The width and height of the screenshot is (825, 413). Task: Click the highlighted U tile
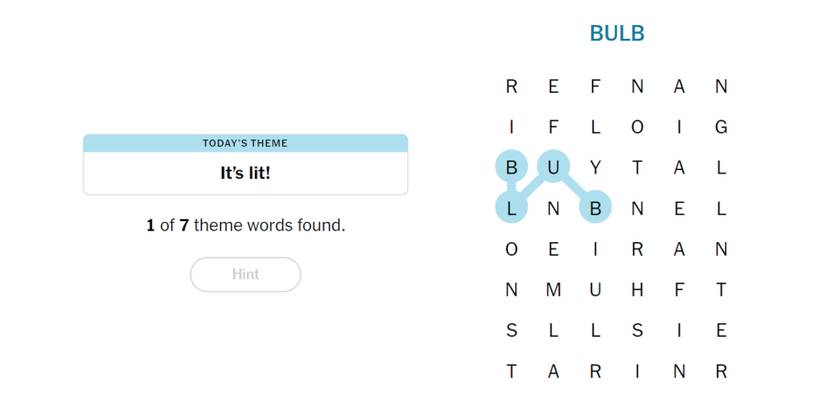(553, 168)
